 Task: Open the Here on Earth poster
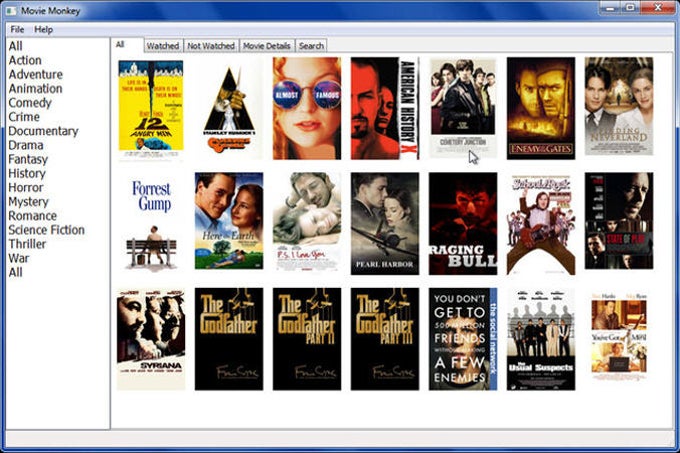pos(229,221)
